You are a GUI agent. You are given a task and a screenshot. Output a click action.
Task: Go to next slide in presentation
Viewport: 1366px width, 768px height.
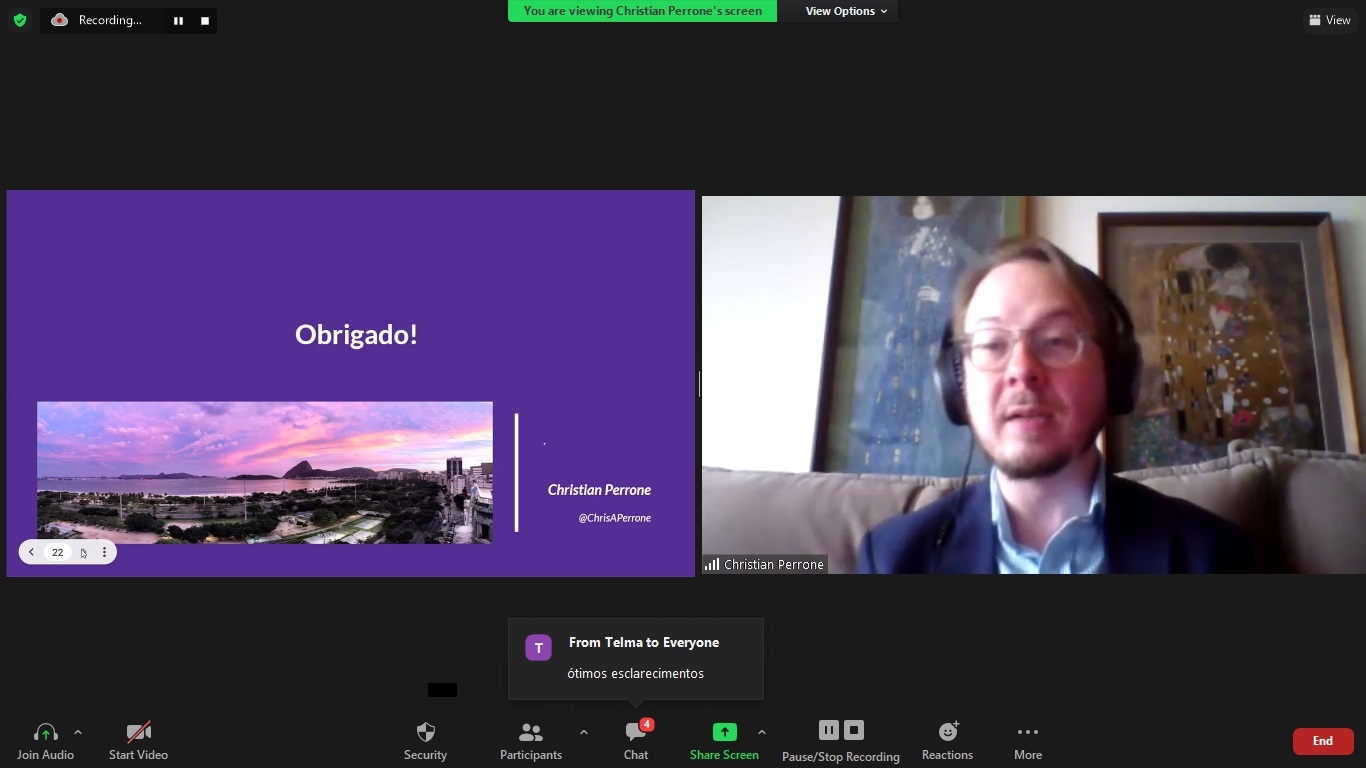(84, 552)
